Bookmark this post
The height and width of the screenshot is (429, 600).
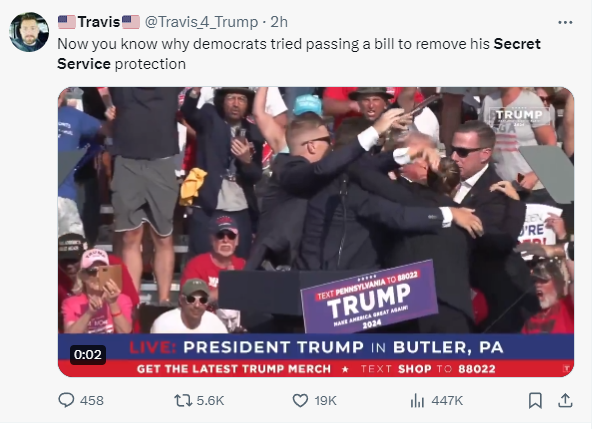[x=535, y=401]
